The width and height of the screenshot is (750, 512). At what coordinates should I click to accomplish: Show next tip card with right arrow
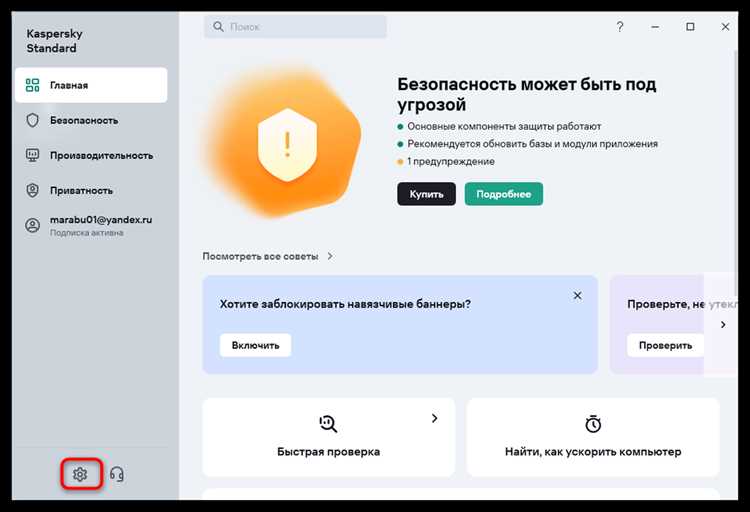pyautogui.click(x=723, y=324)
